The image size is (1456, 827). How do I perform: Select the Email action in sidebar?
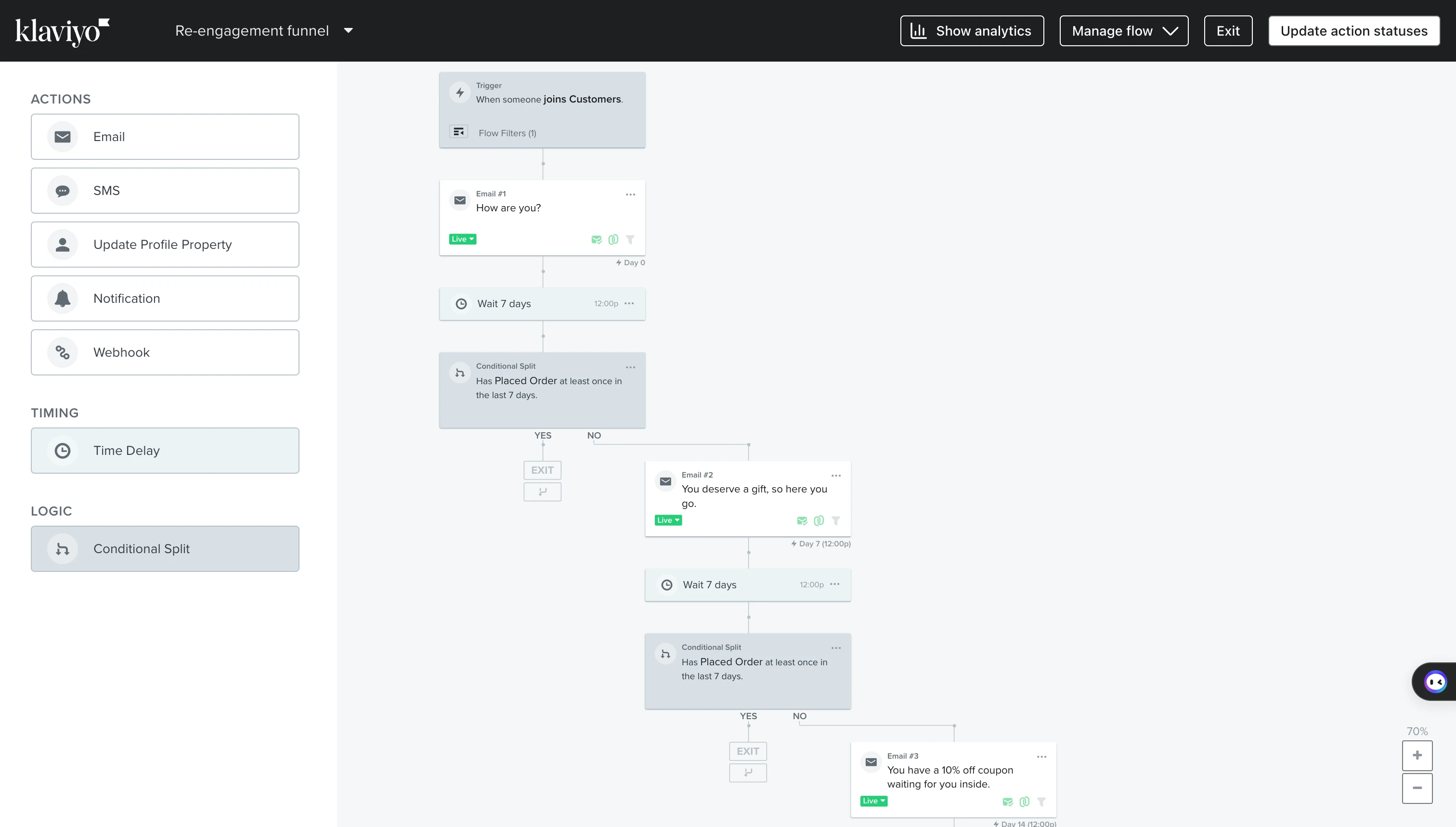(x=165, y=137)
